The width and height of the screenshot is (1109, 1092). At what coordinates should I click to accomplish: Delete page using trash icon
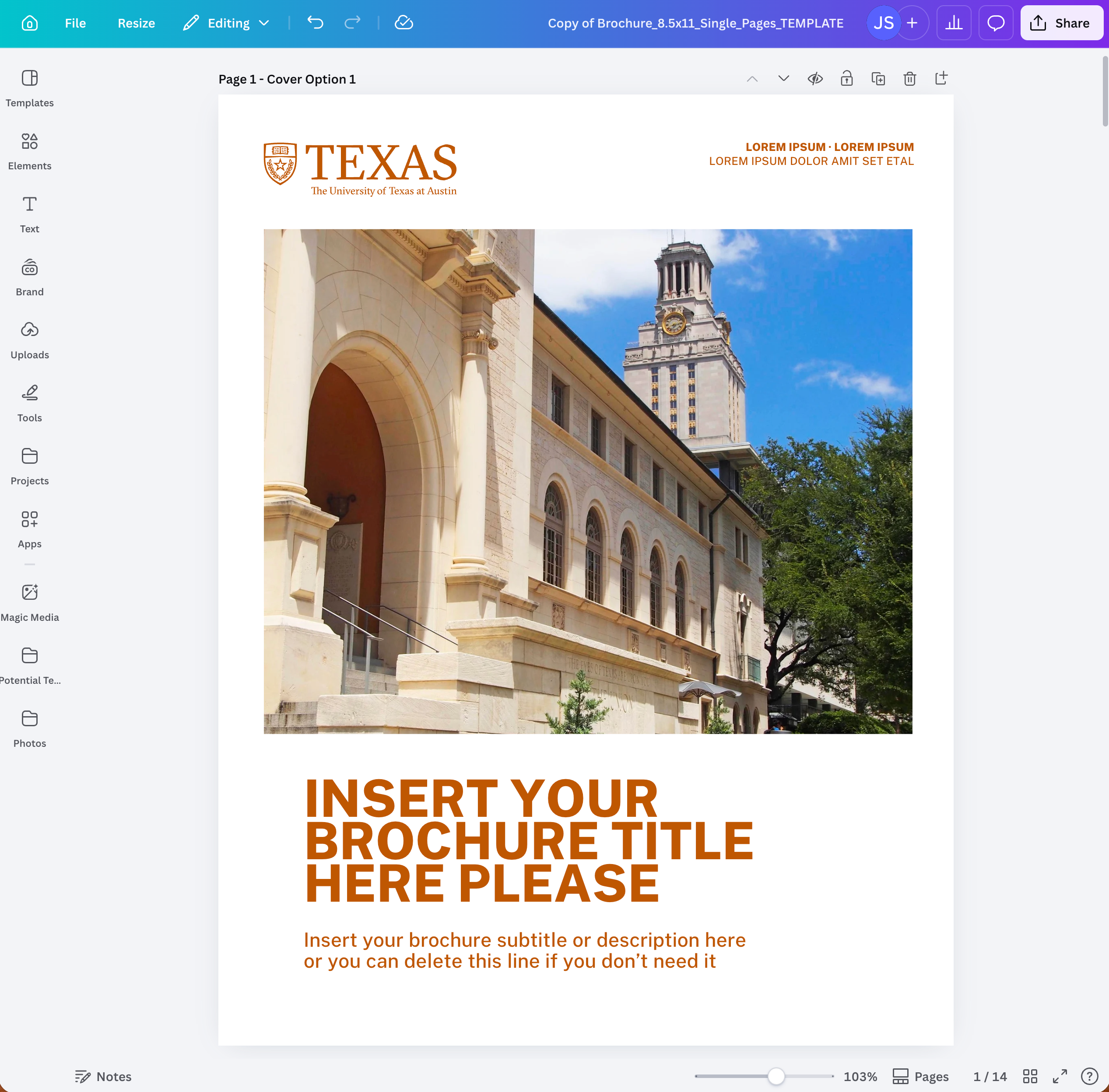click(x=909, y=79)
